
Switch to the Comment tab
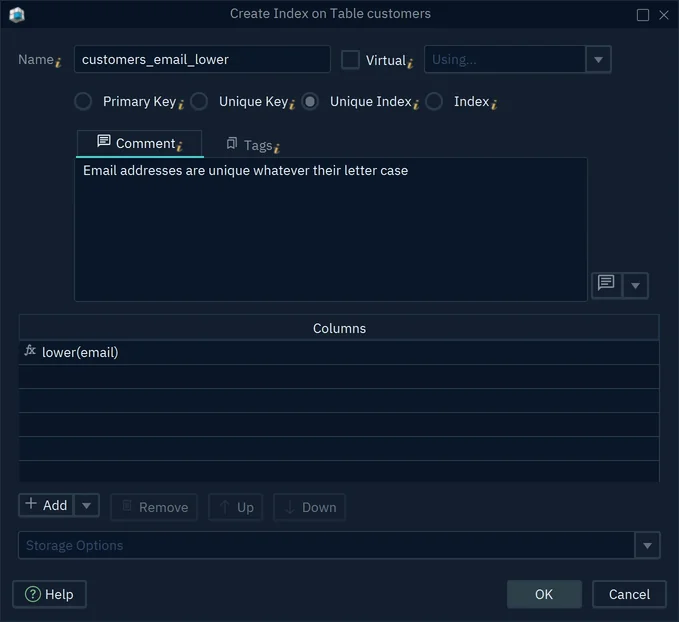[139, 143]
